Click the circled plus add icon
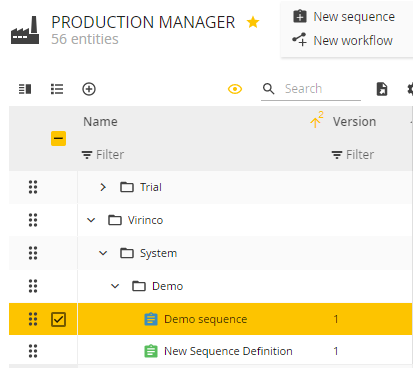 click(89, 89)
